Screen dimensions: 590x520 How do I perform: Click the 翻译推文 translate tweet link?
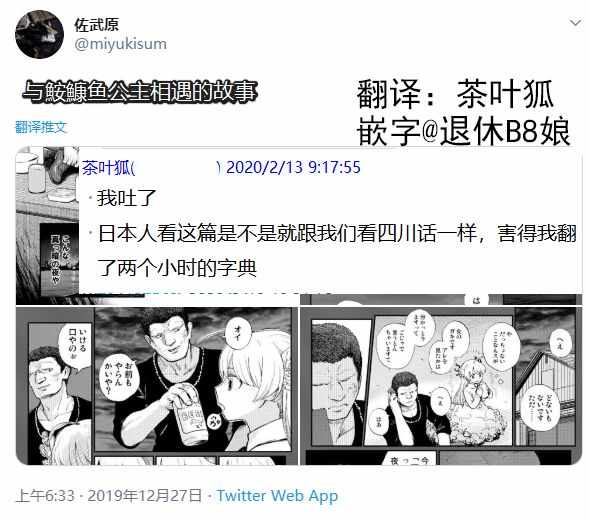41,127
